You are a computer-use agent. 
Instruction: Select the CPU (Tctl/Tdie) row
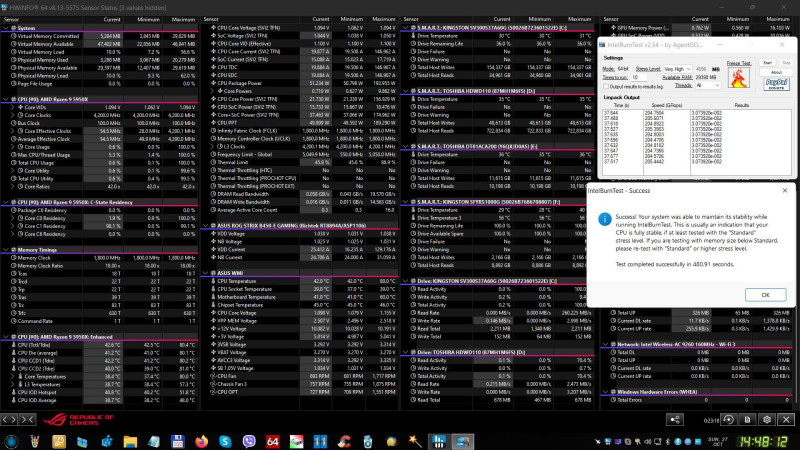point(99,345)
